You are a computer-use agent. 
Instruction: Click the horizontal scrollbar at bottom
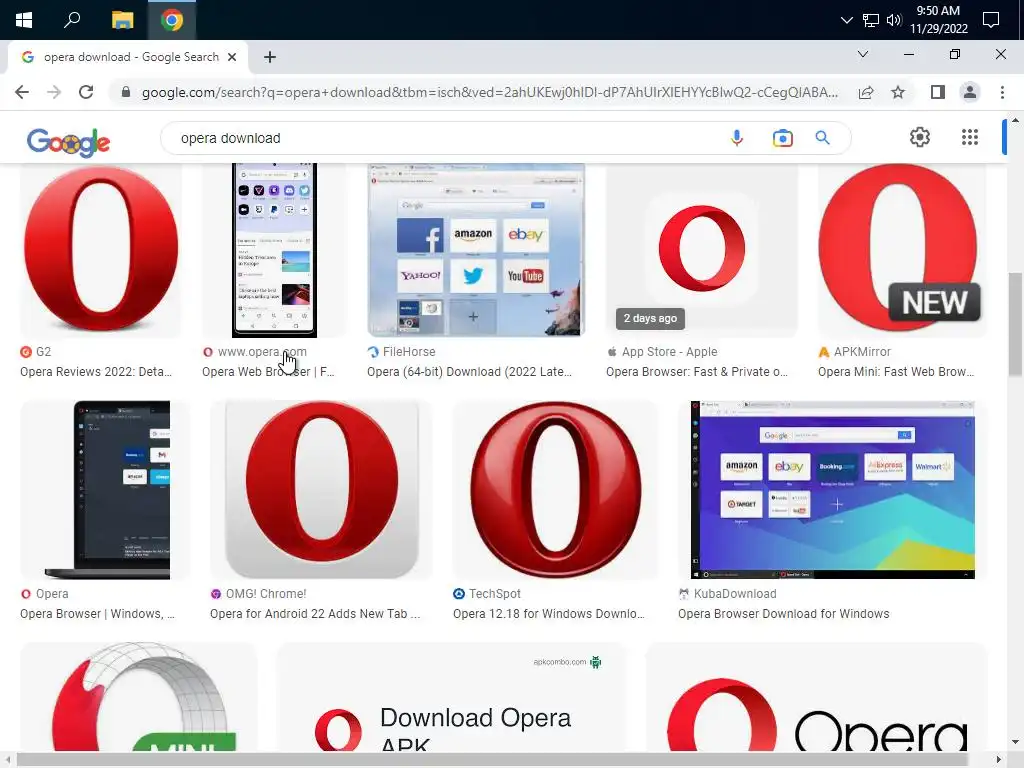pos(492,760)
